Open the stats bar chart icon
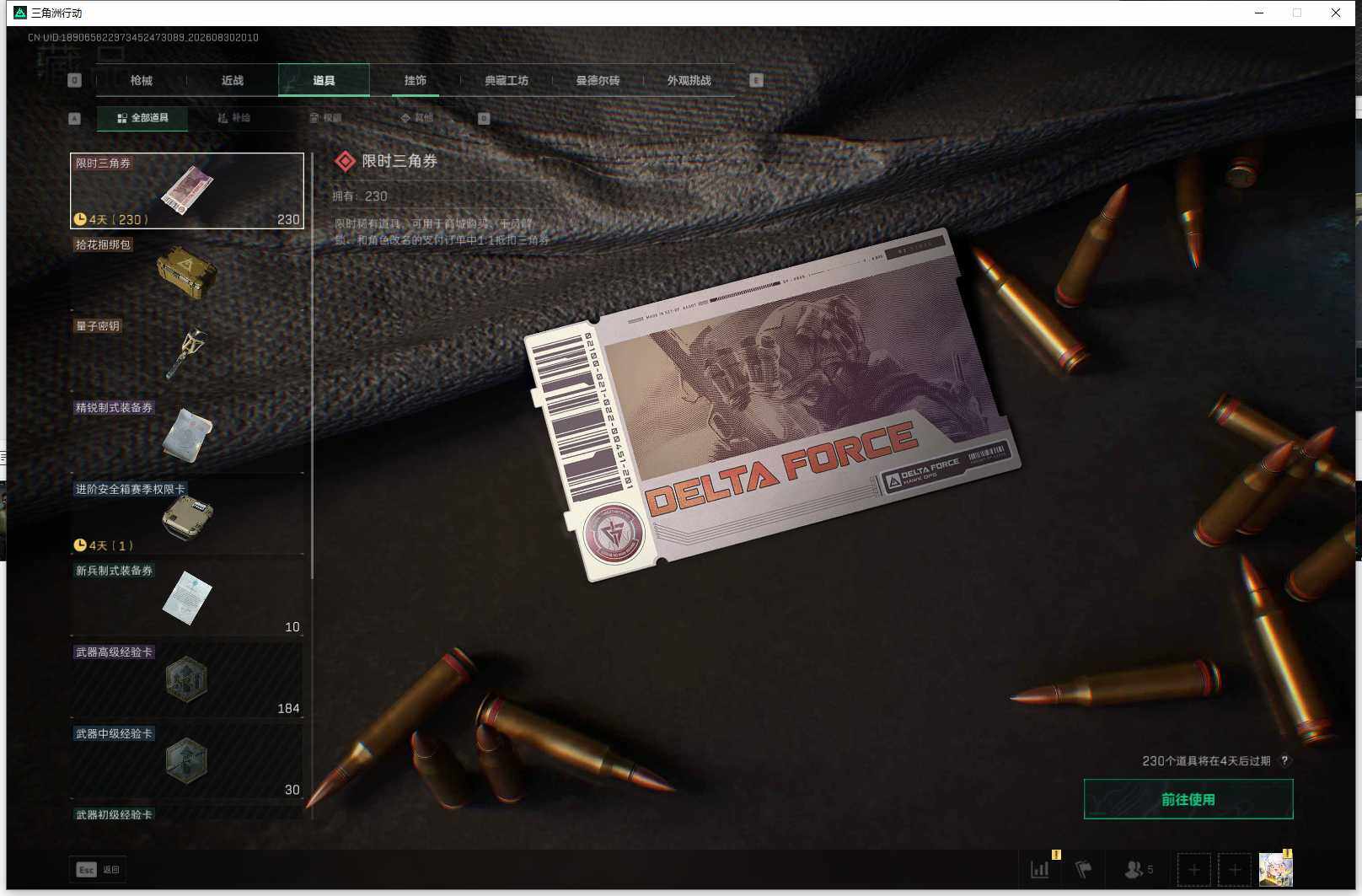 click(x=1040, y=869)
